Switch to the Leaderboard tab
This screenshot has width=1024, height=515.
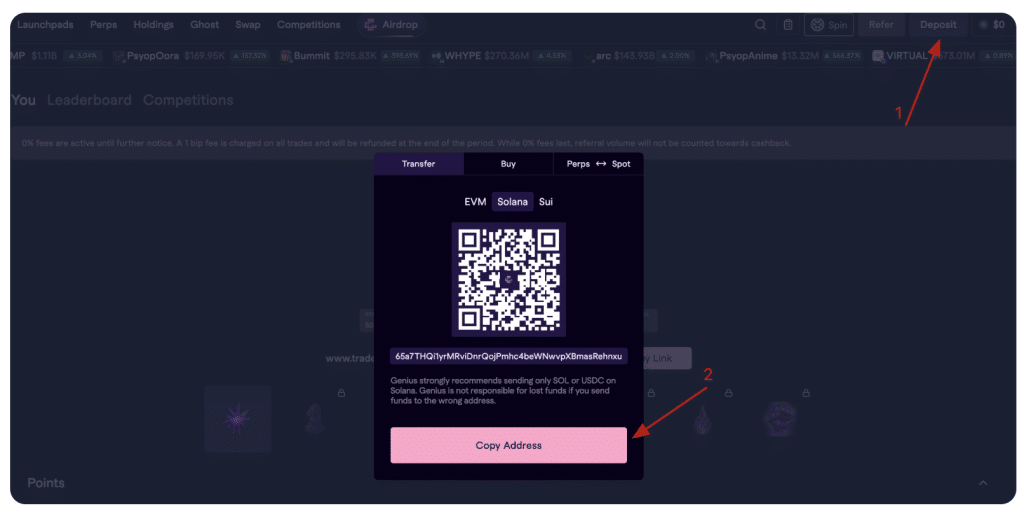click(x=89, y=100)
